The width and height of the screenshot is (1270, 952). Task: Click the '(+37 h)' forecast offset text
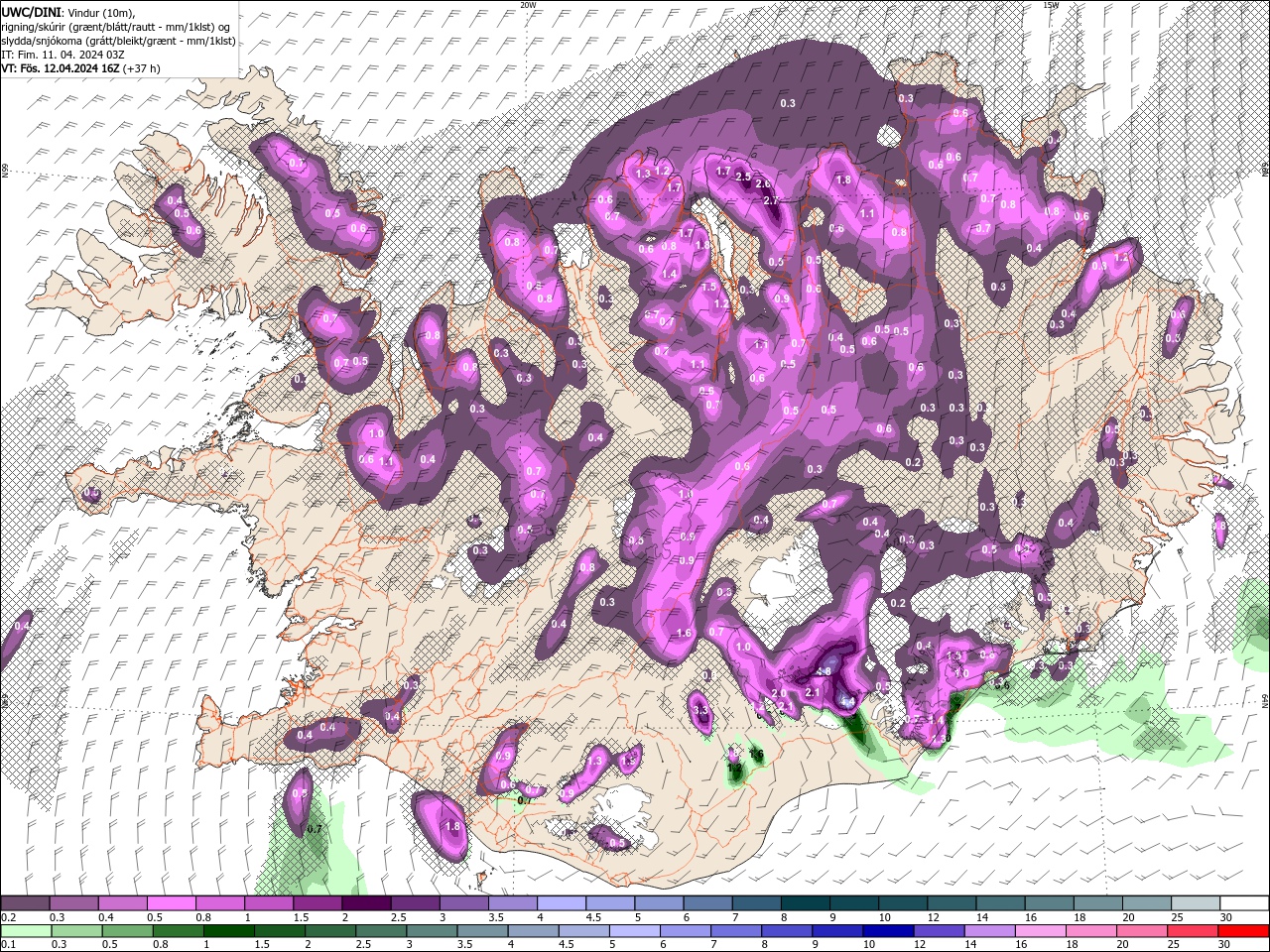pyautogui.click(x=141, y=68)
